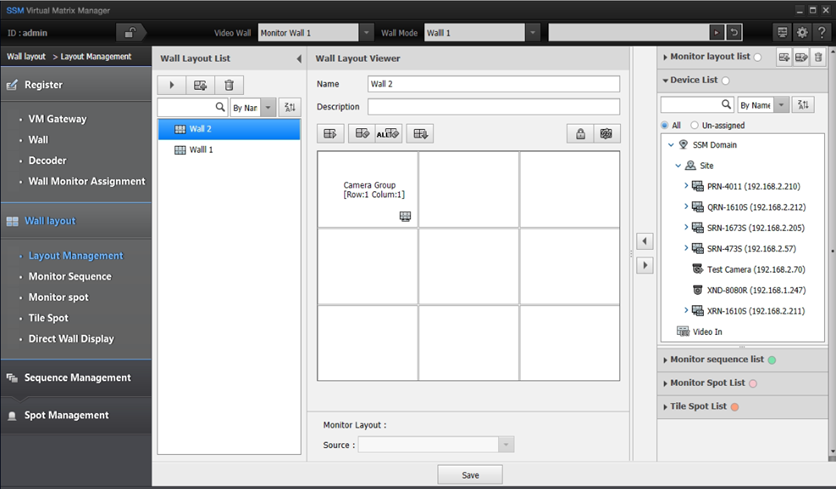The width and height of the screenshot is (836, 489).
Task: Click the play arrow in the Wall Layout List toolbar
Action: click(172, 85)
